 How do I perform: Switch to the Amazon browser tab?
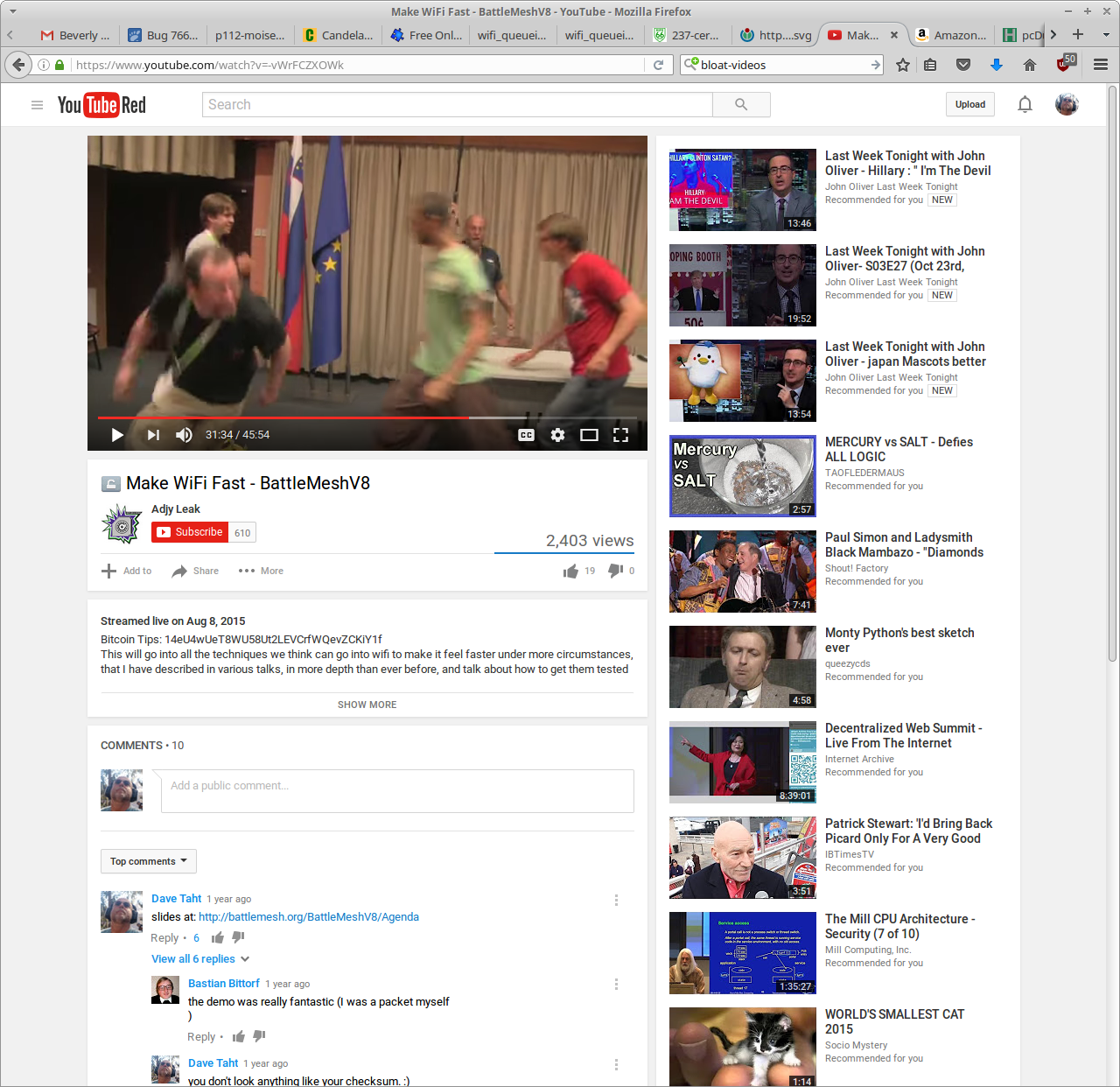951,35
